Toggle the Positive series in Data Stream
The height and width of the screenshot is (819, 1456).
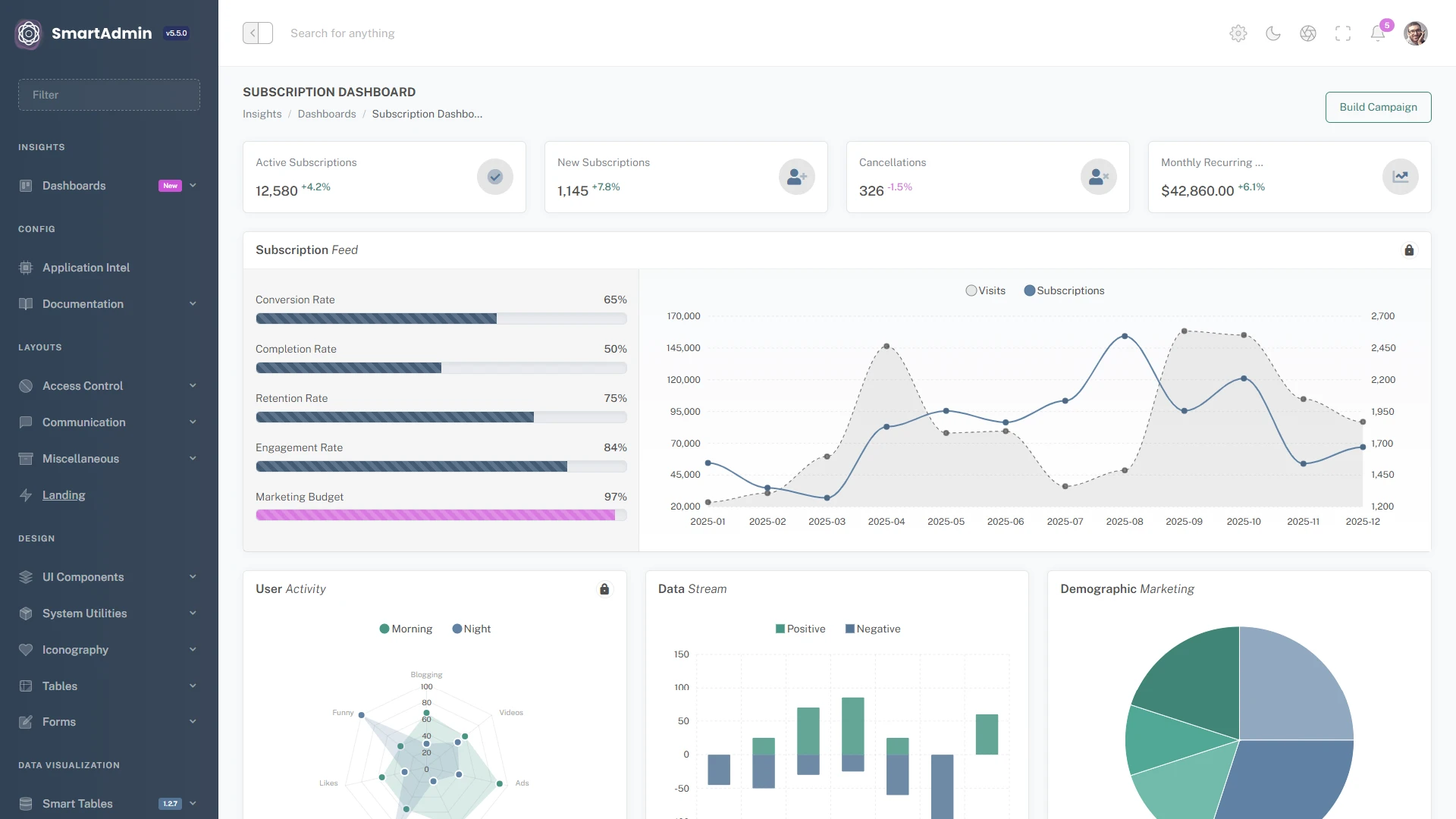click(800, 629)
